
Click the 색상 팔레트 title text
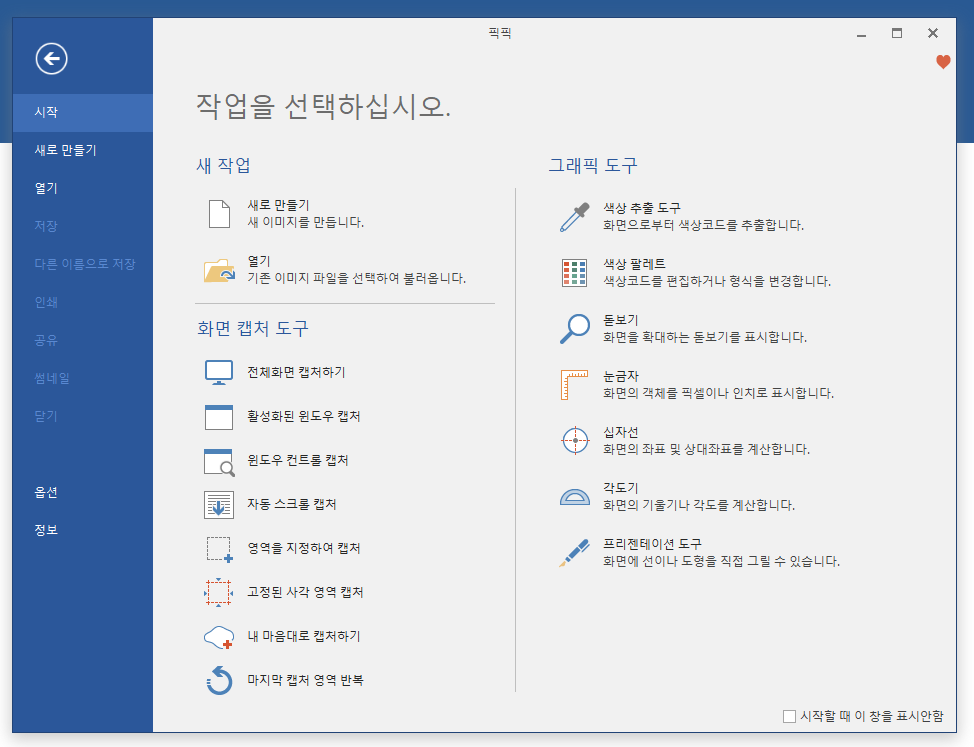point(634,264)
